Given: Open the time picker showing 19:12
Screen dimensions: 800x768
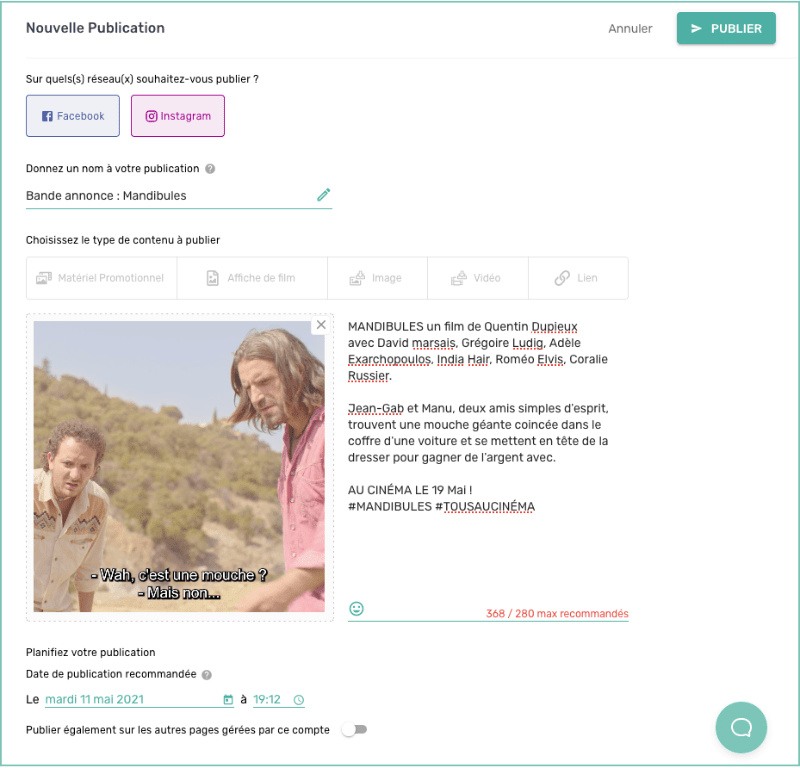Looking at the screenshot, I should [x=279, y=700].
